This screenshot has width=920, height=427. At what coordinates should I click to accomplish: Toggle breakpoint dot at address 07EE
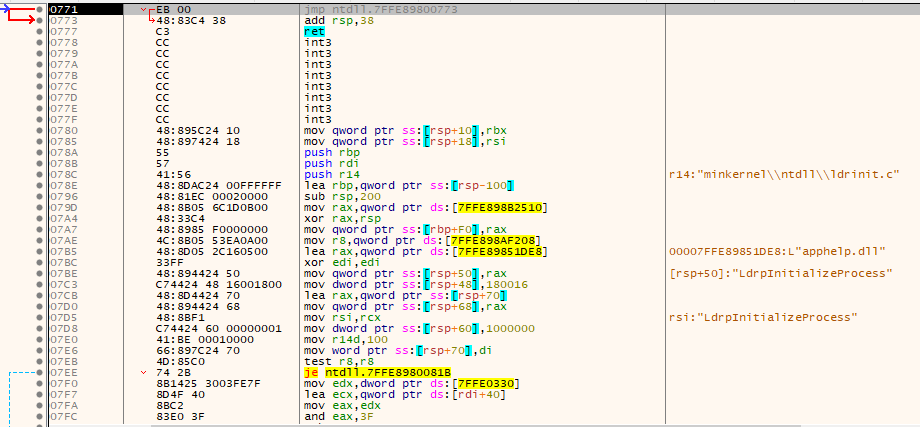tap(39, 372)
